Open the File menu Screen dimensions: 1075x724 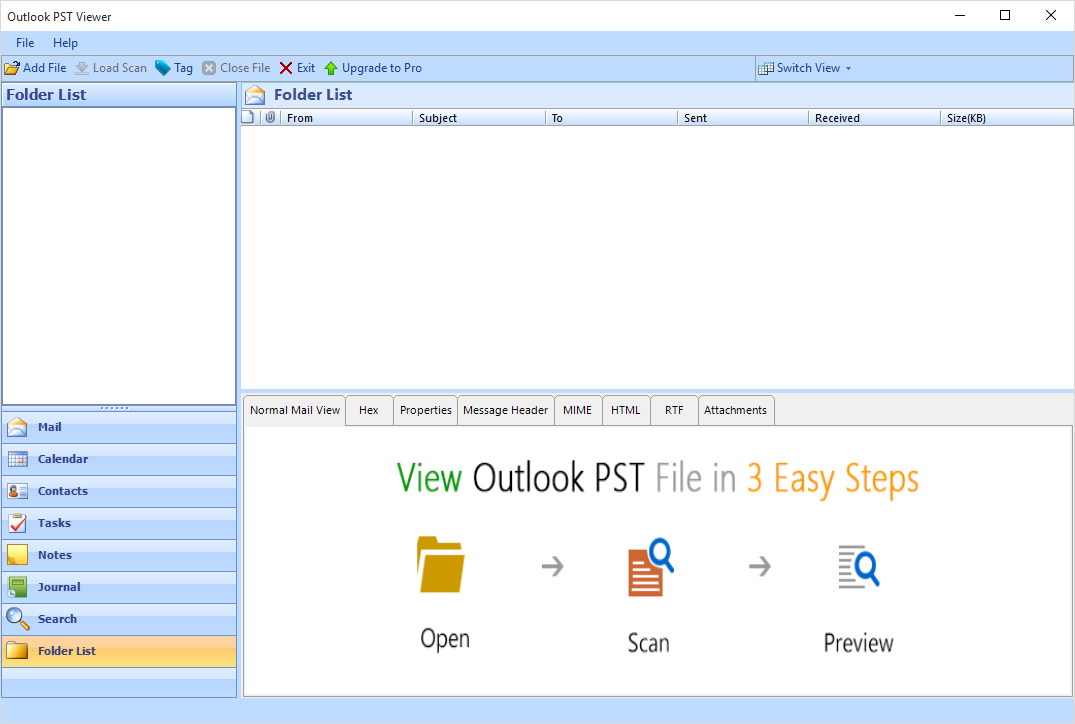25,43
